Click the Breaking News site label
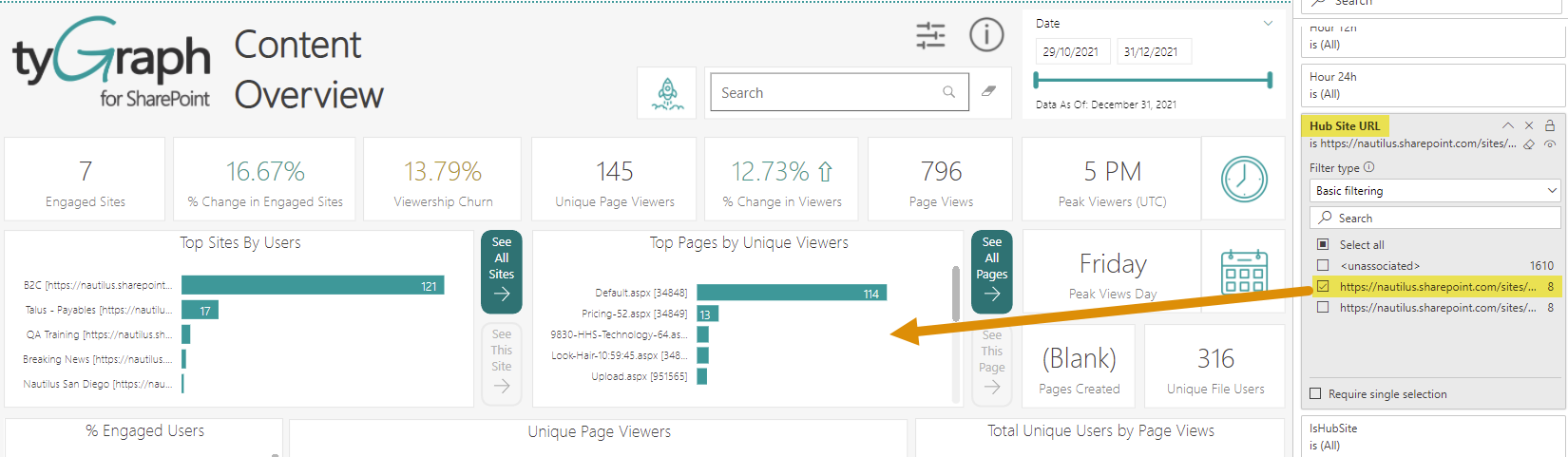Viewport: 1568px width, 457px height. click(x=98, y=359)
